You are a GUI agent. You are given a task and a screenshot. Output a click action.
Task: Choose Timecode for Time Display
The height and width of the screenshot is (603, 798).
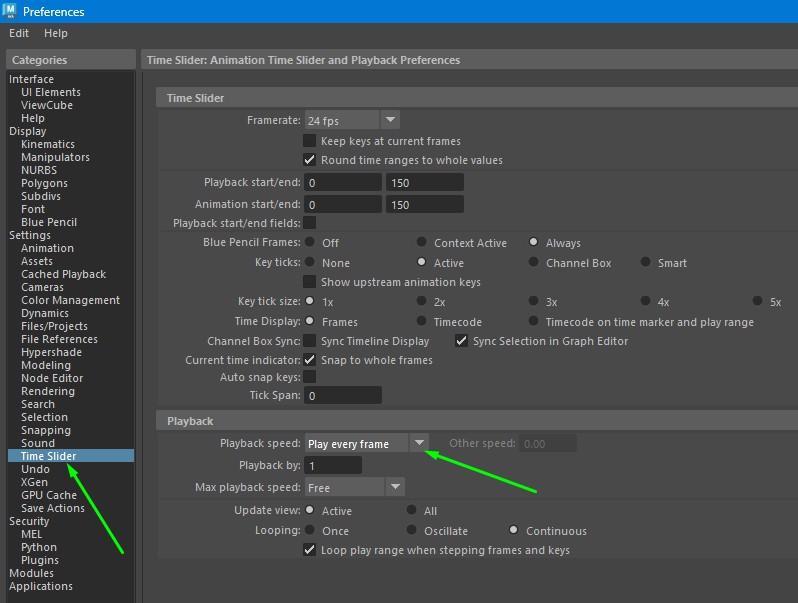click(x=422, y=322)
